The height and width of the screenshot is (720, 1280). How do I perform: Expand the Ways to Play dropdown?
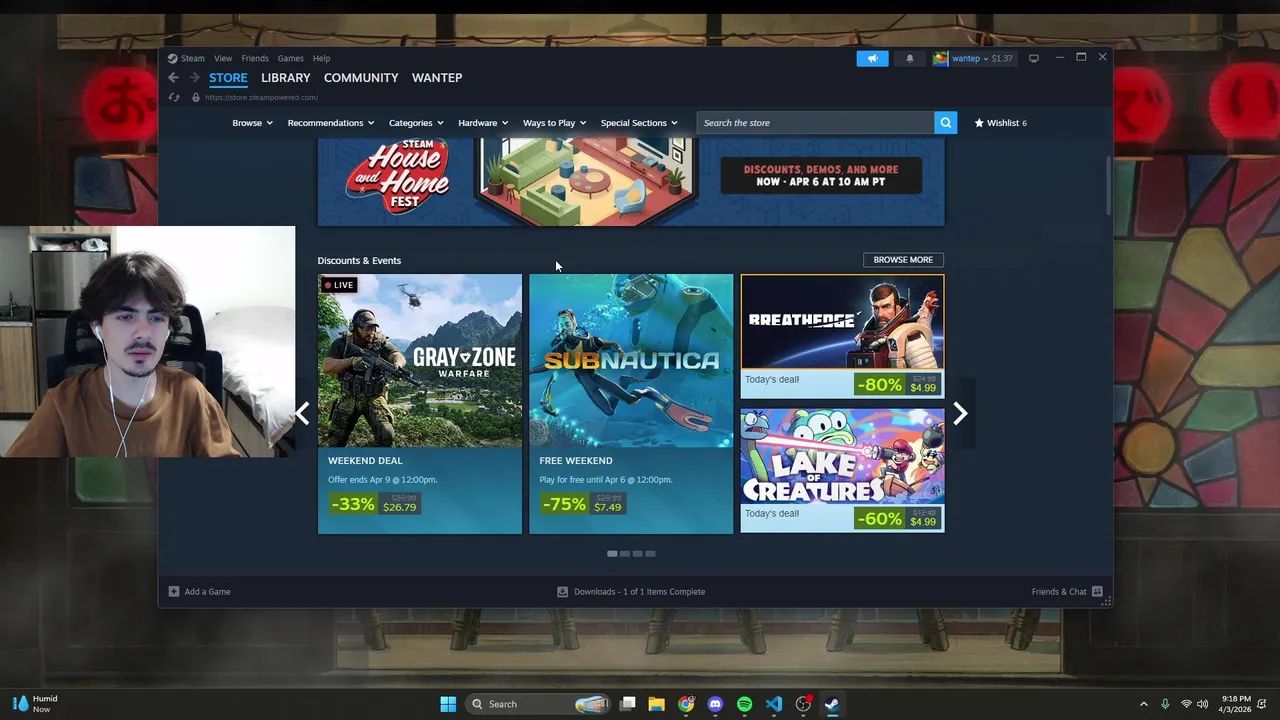tap(554, 123)
